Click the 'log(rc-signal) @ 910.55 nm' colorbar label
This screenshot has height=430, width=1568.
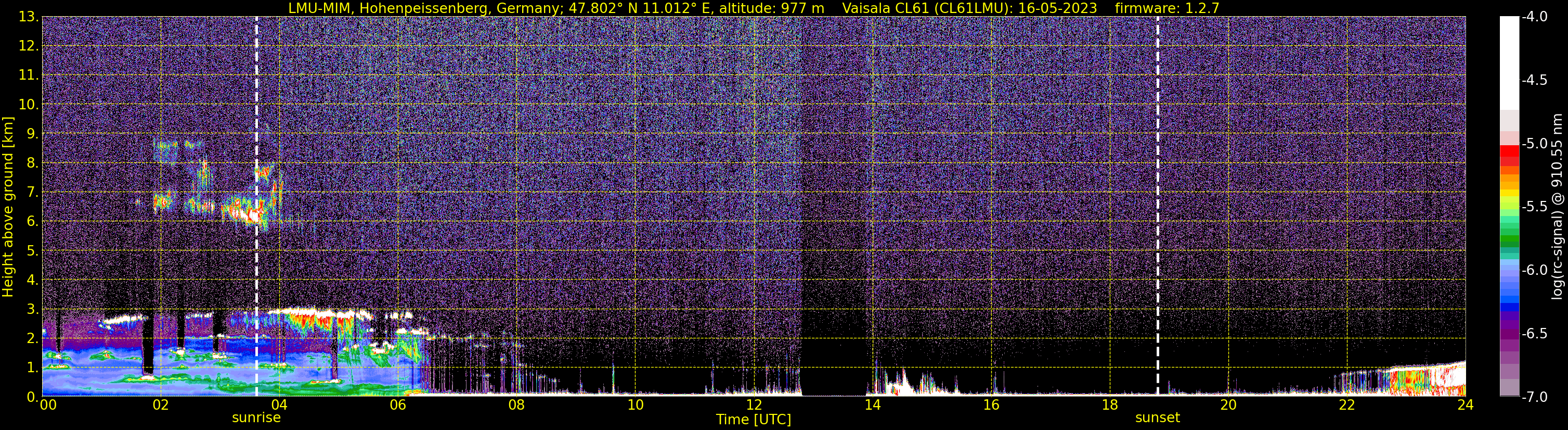(1558, 207)
